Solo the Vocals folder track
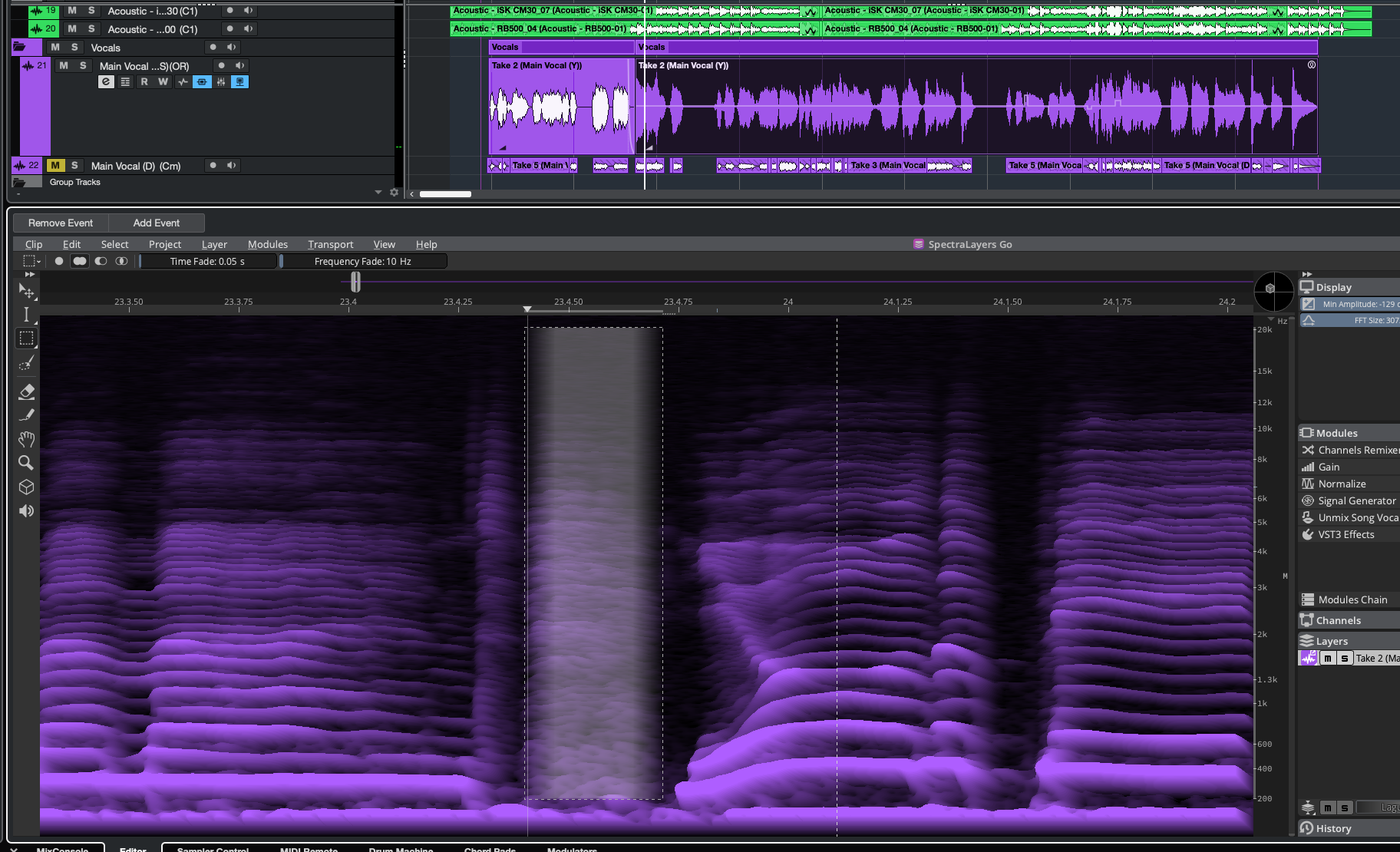This screenshot has width=1400, height=852. (x=74, y=48)
